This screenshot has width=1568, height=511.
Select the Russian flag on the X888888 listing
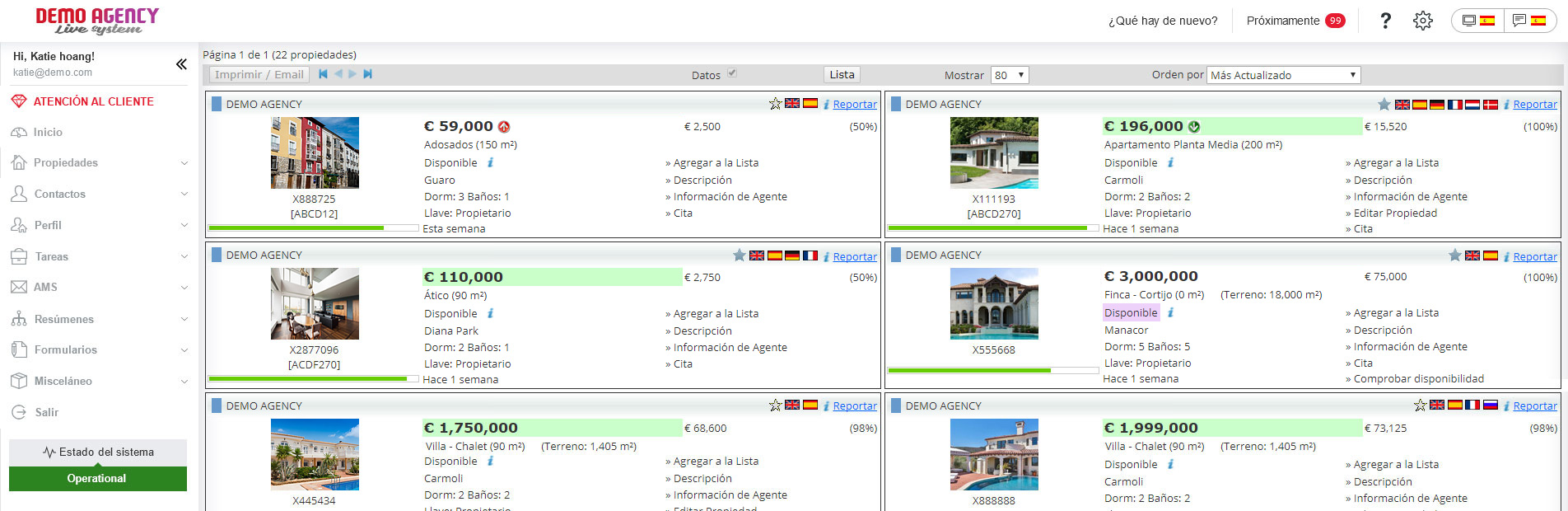pos(1491,405)
